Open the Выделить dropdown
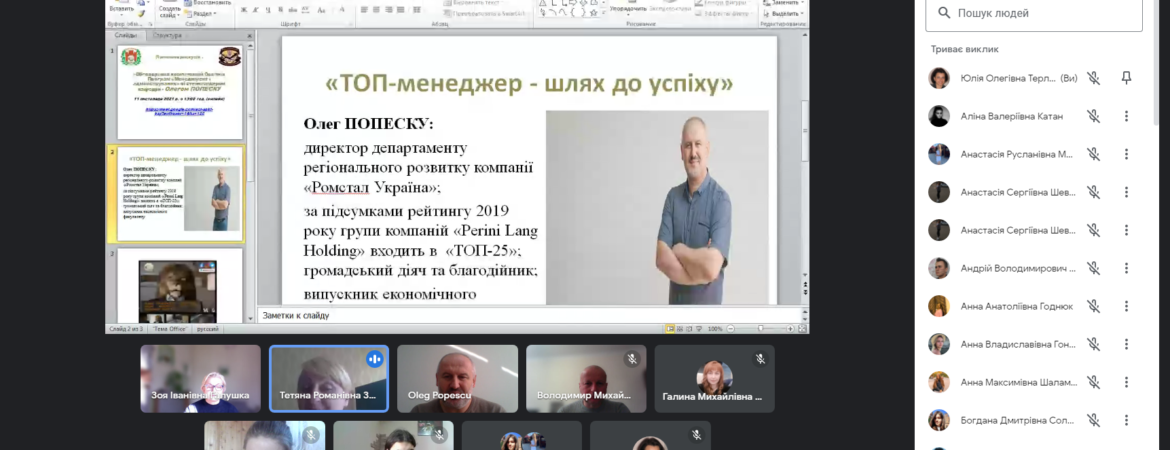The image size is (1170, 450). [x=782, y=13]
